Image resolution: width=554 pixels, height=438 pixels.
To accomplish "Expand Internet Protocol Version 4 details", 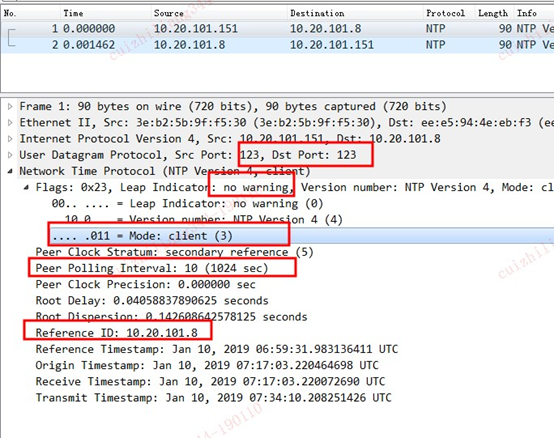I will coord(10,138).
